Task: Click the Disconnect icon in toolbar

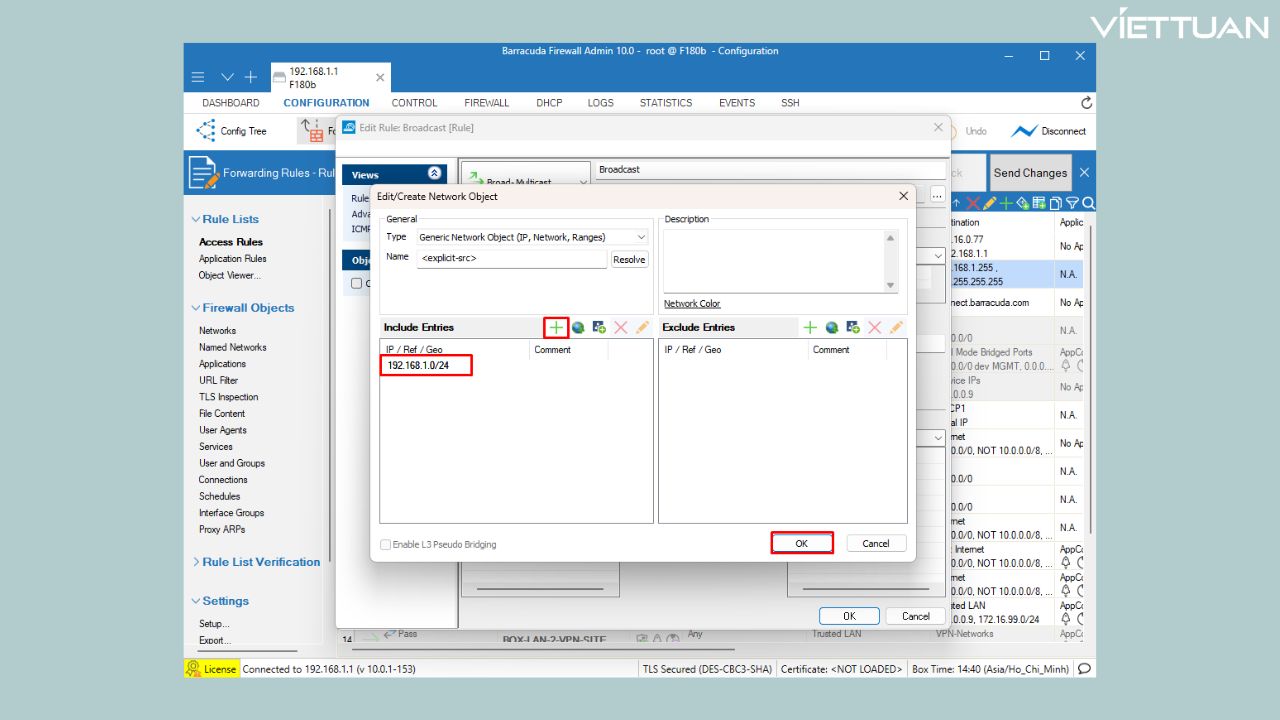Action: tap(1024, 131)
